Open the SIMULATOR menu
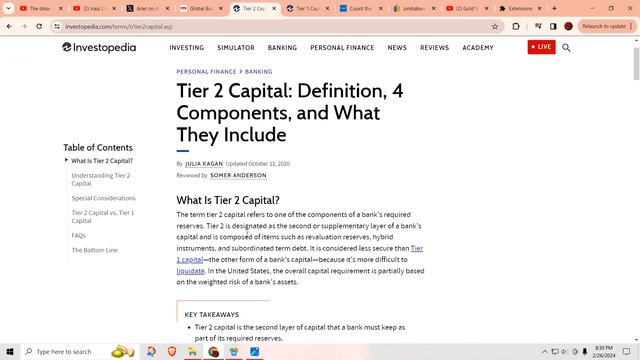Image resolution: width=640 pixels, height=360 pixels. coord(236,48)
